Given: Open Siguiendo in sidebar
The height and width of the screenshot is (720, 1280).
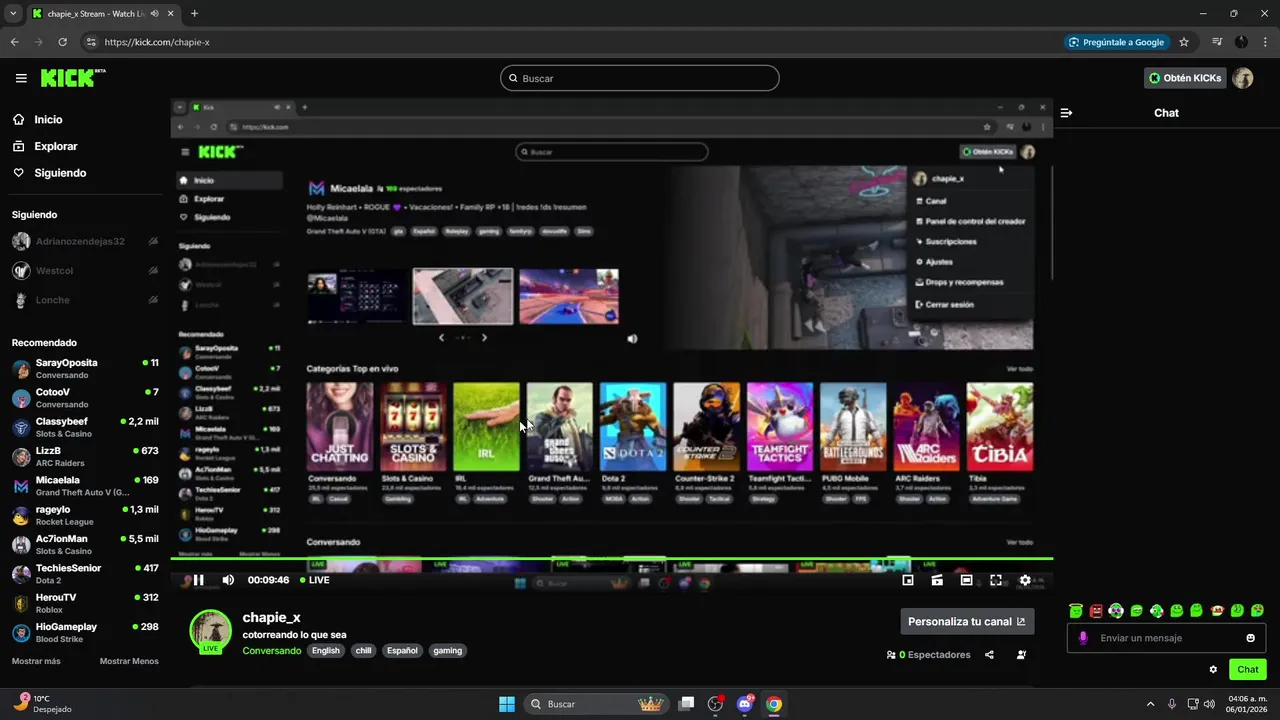Looking at the screenshot, I should 60,173.
